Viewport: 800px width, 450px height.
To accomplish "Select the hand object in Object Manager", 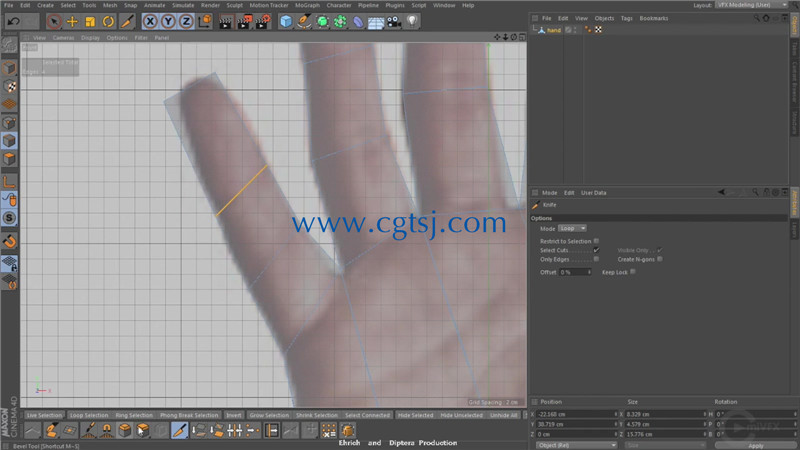I will [554, 30].
